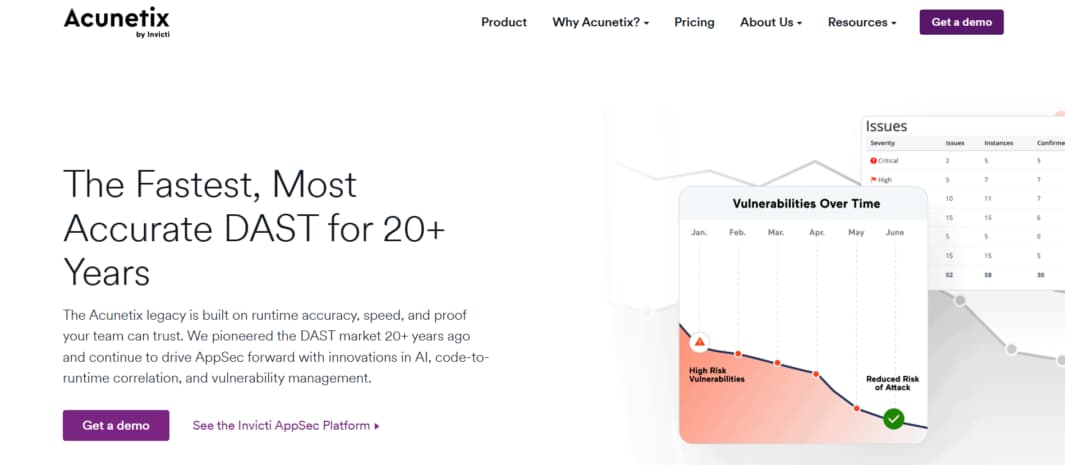The image size is (1065, 465).
Task: Expand the Resources menu
Action: click(x=862, y=22)
